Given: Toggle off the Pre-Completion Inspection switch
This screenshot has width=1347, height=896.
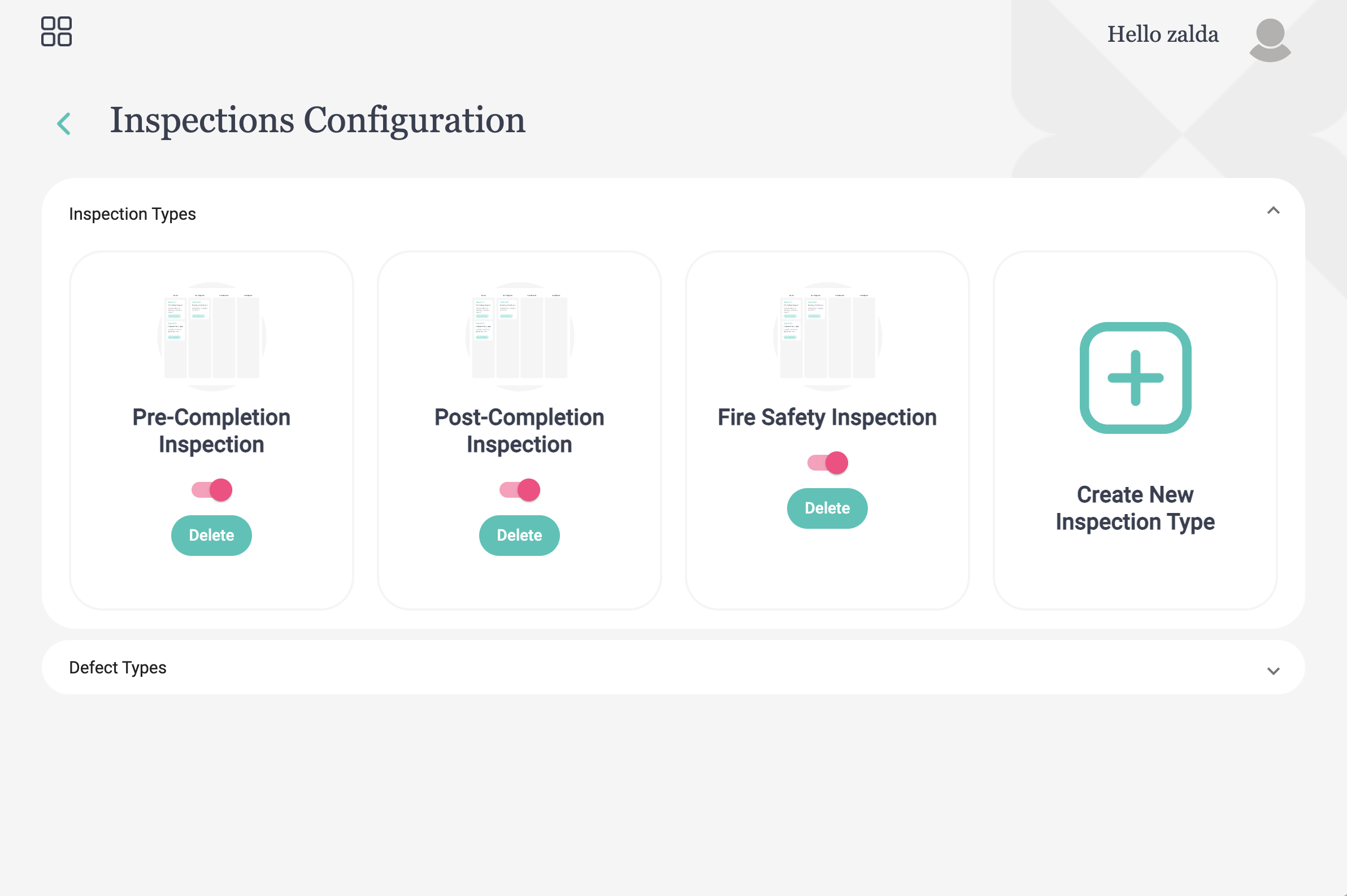Looking at the screenshot, I should tap(212, 490).
